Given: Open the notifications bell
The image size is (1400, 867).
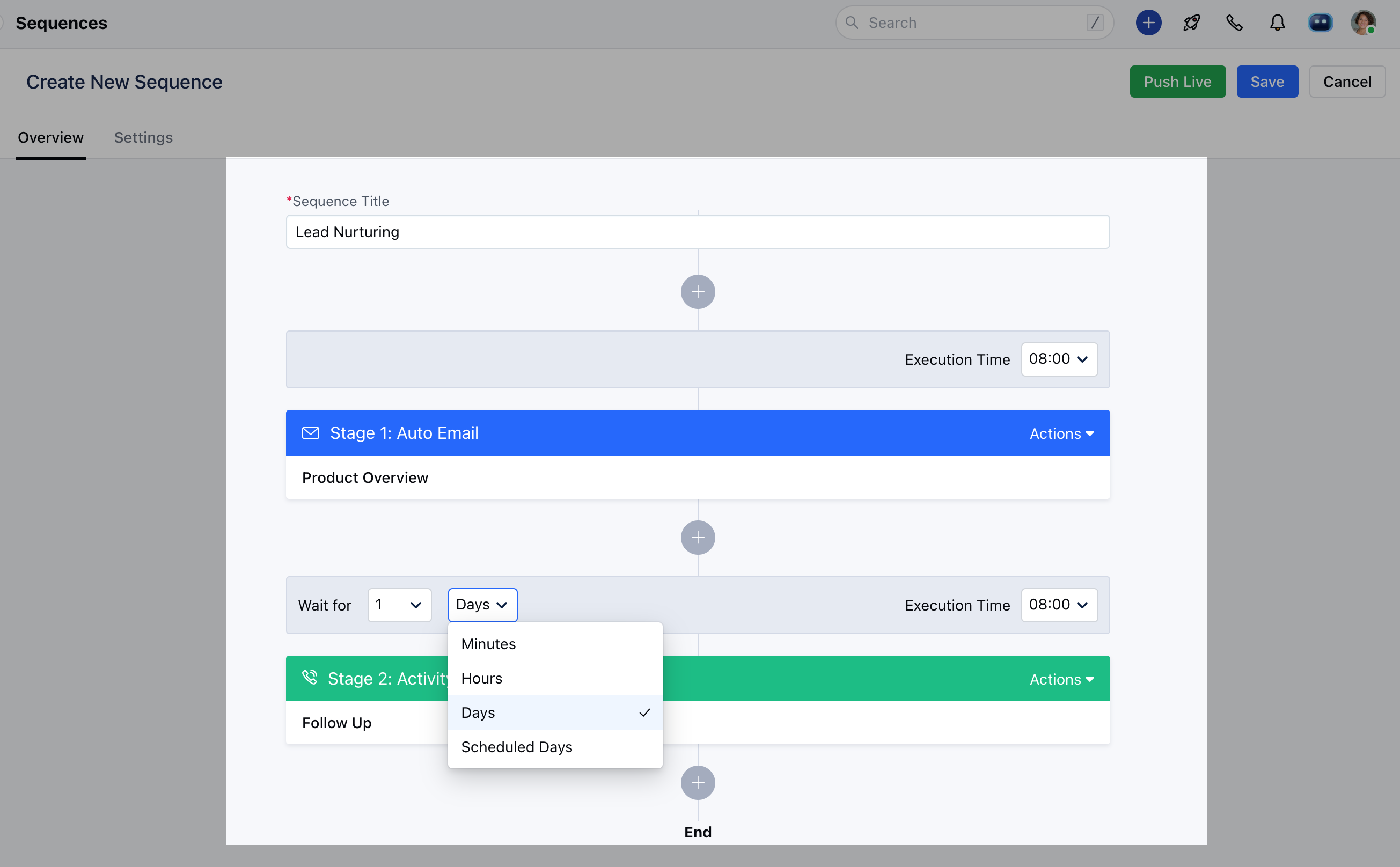Looking at the screenshot, I should coord(1277,23).
